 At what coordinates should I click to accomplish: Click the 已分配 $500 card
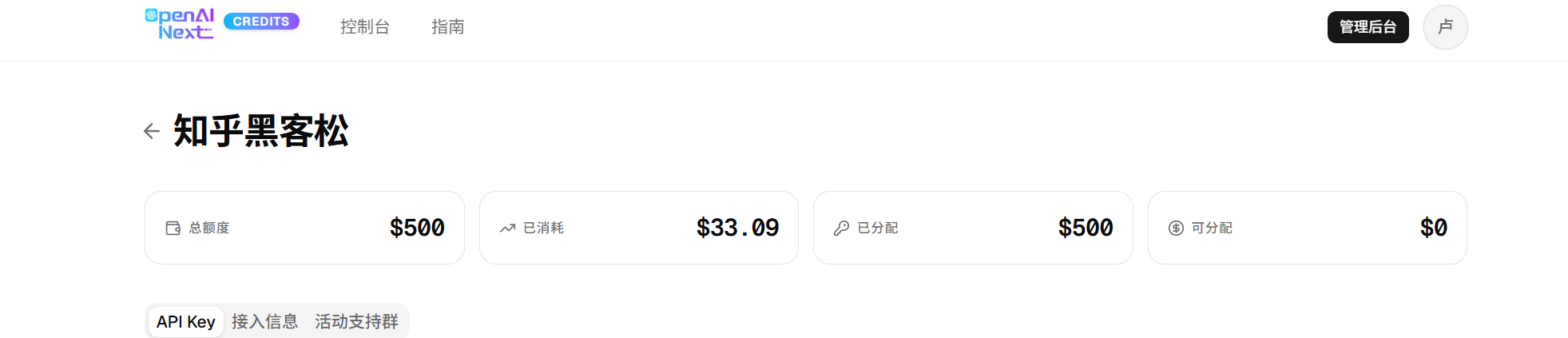point(973,228)
